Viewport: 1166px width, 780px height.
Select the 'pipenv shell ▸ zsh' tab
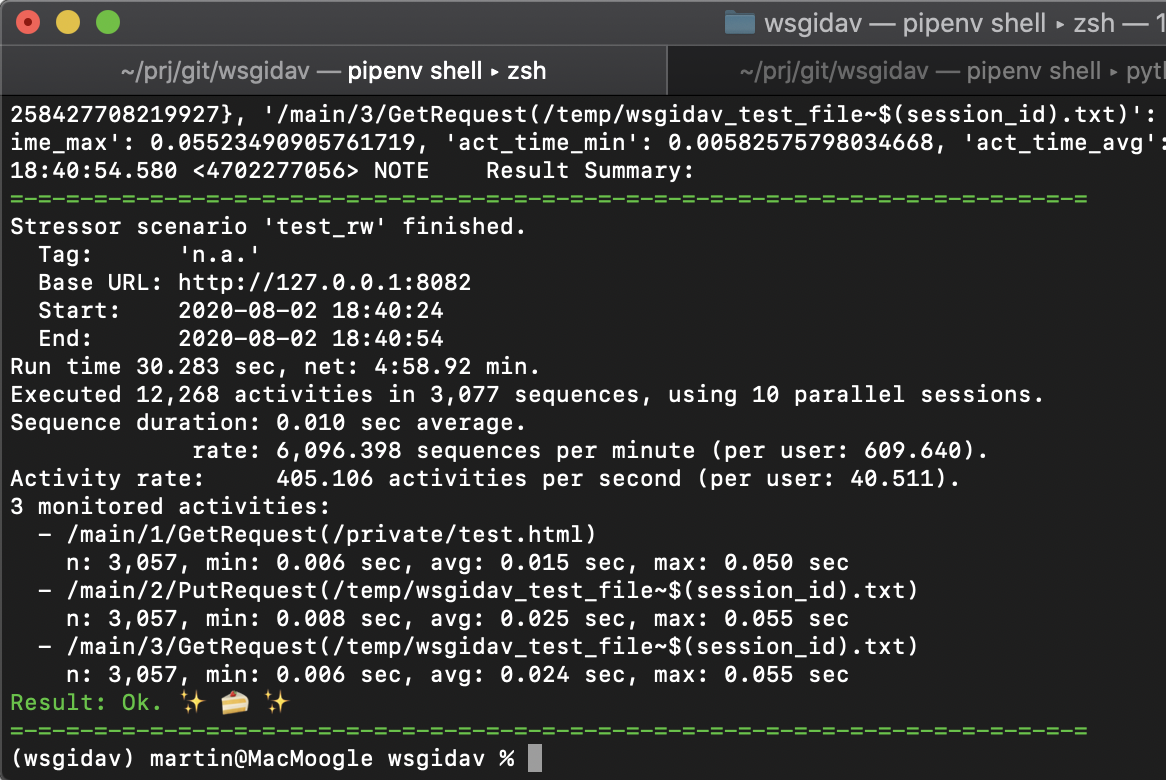[334, 71]
